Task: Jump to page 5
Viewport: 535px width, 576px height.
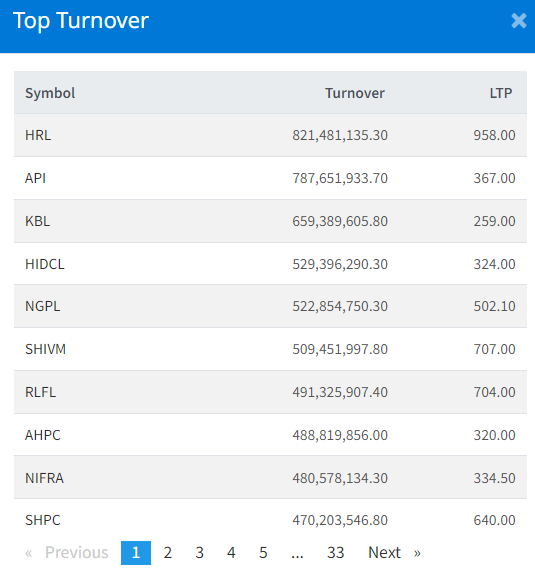Action: coord(263,552)
